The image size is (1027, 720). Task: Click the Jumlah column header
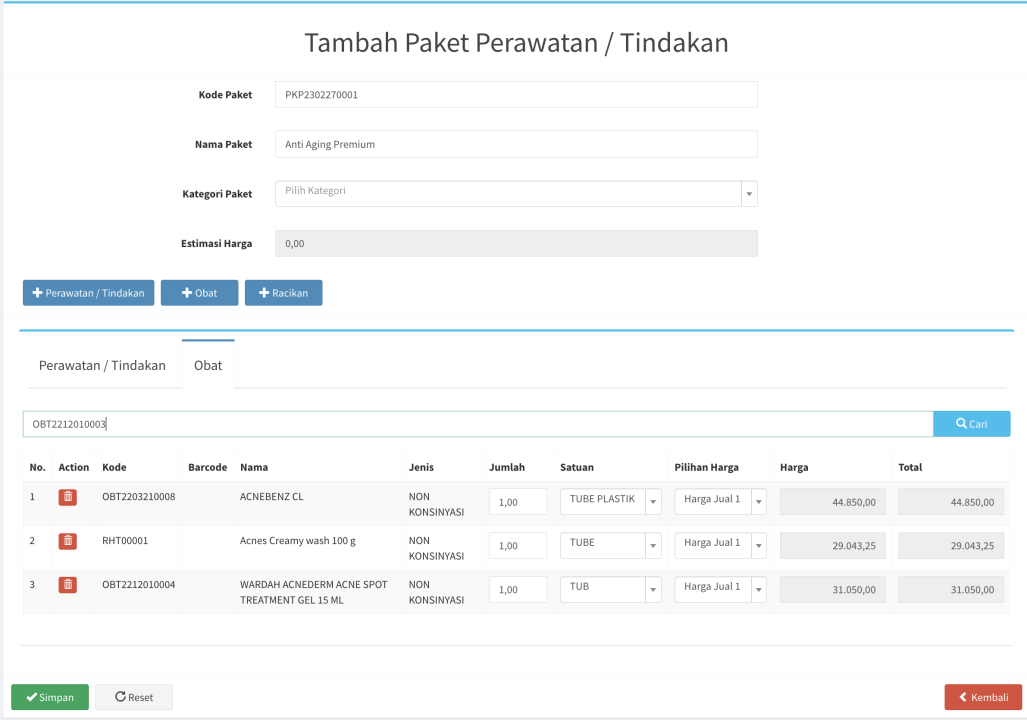click(507, 467)
